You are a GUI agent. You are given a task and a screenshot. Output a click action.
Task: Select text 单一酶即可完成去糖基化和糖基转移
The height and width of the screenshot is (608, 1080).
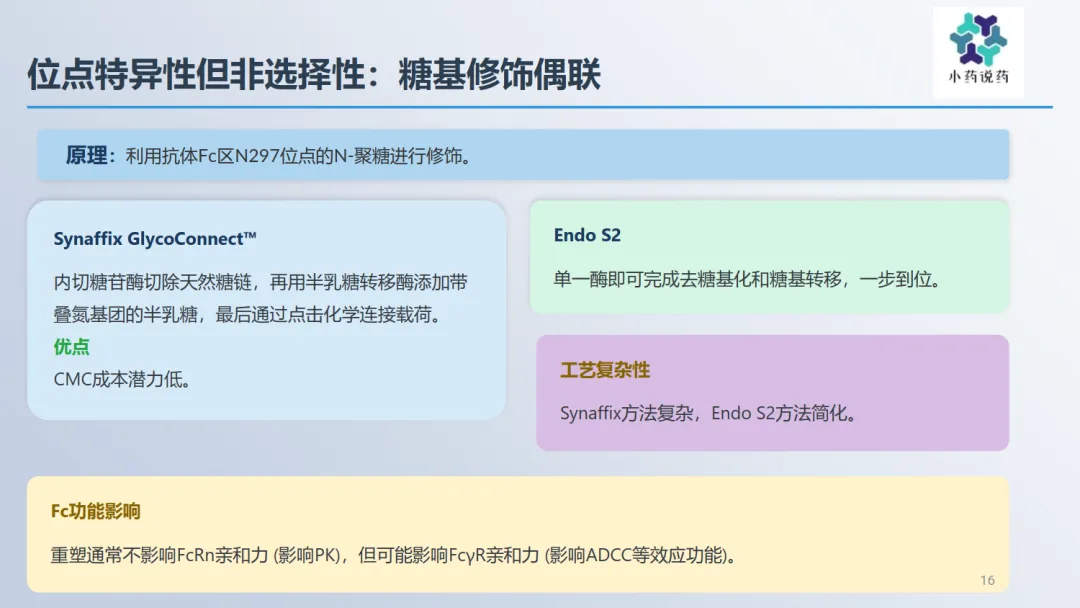point(698,280)
